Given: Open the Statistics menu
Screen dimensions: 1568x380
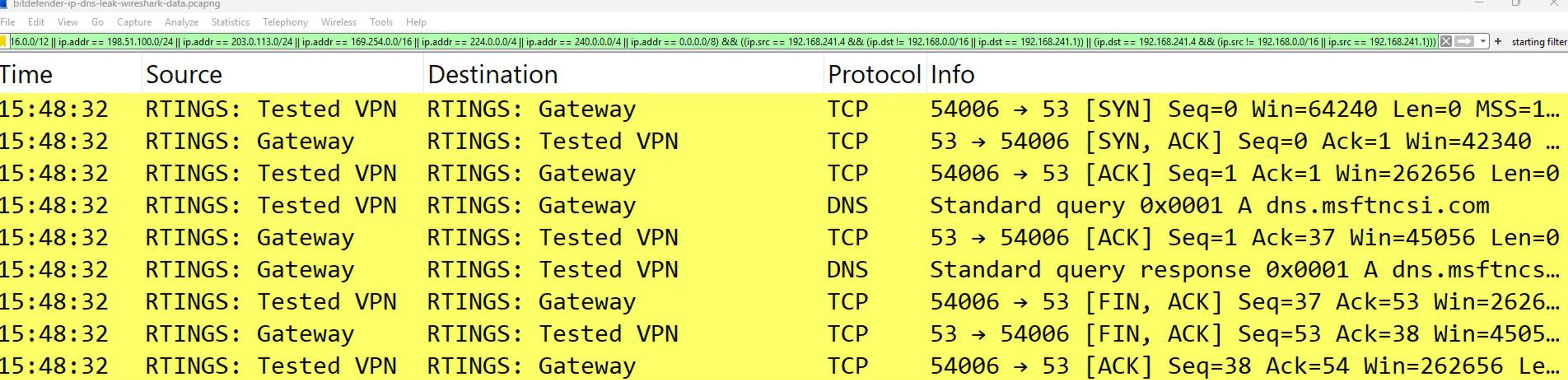Looking at the screenshot, I should [230, 22].
